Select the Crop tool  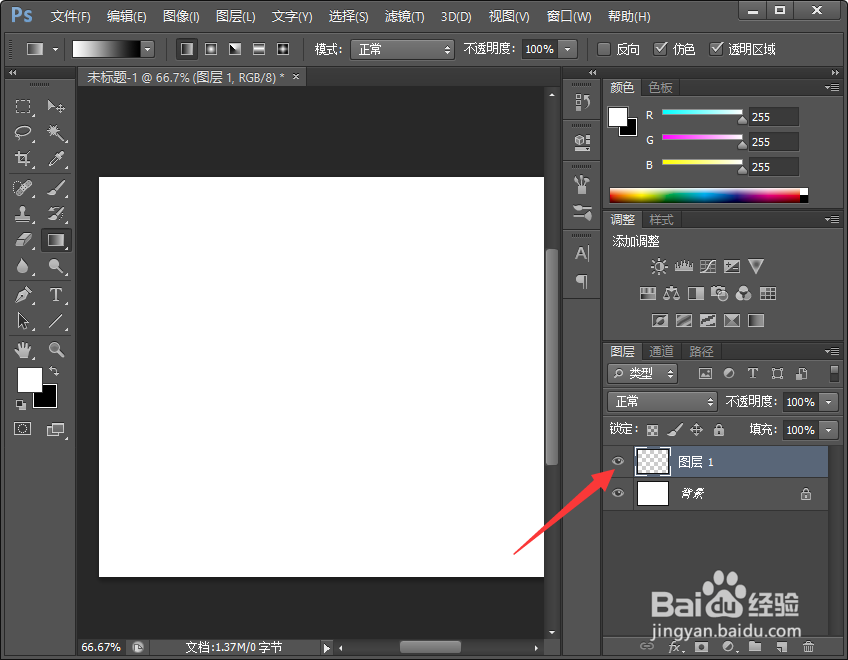[23, 158]
